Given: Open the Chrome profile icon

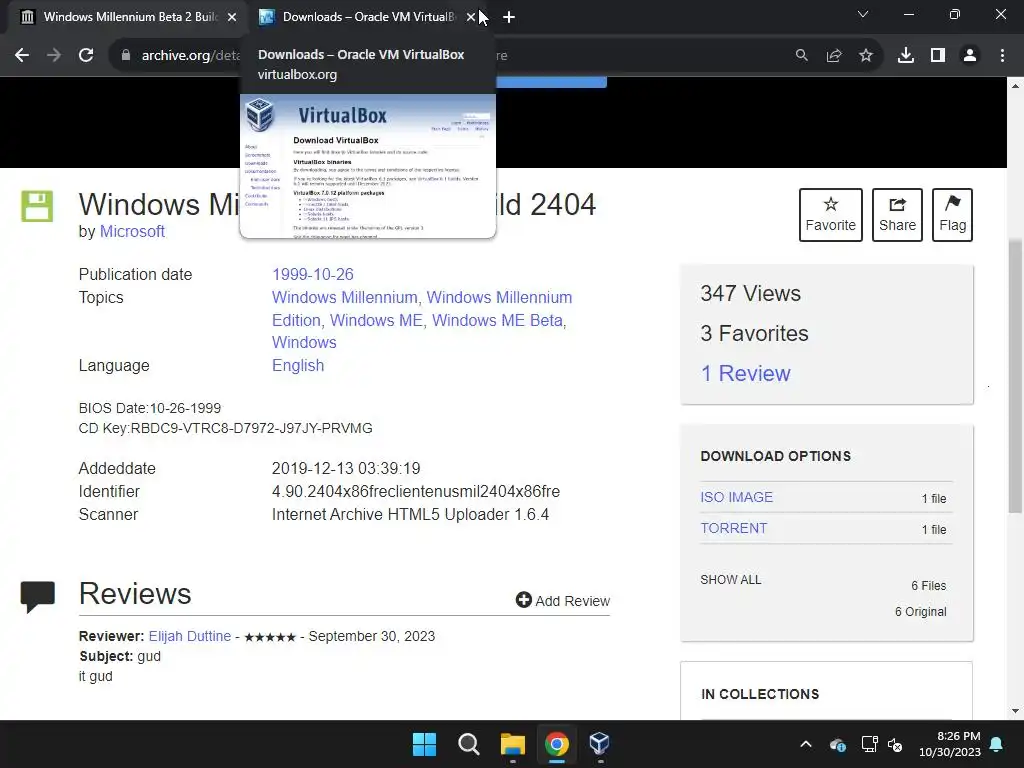Looking at the screenshot, I should 970,56.
